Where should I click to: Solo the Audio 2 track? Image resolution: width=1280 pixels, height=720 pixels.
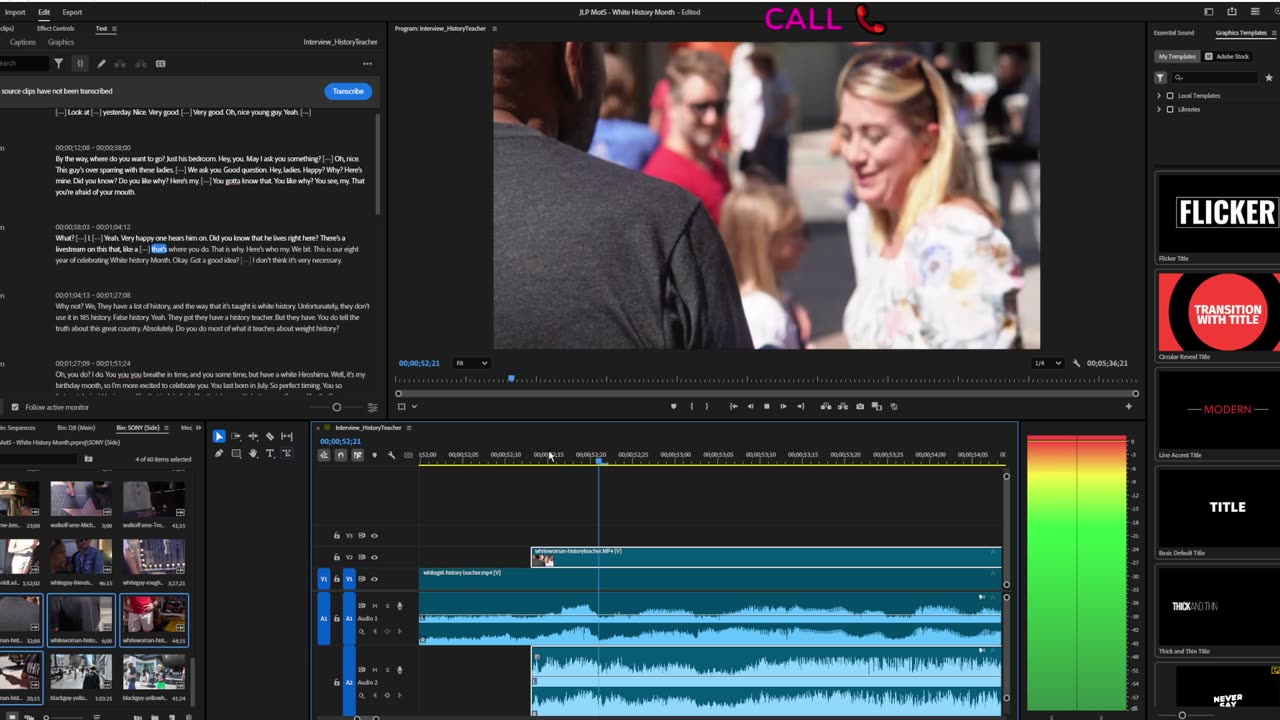tap(387, 670)
